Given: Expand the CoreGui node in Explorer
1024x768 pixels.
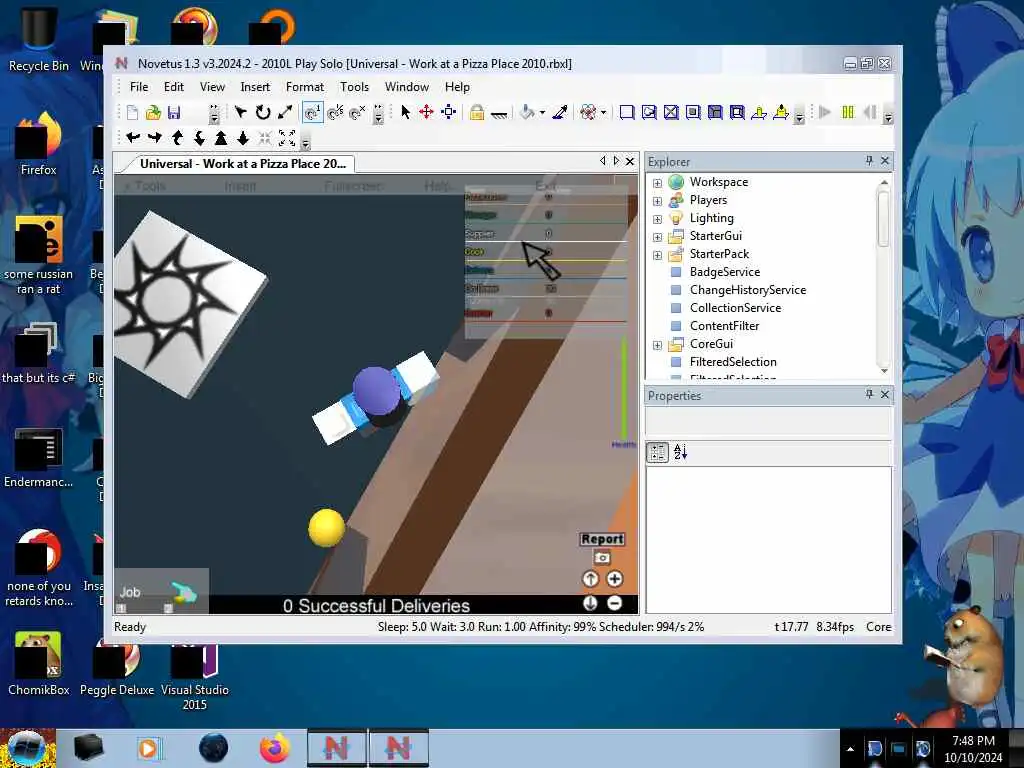Looking at the screenshot, I should tap(658, 345).
